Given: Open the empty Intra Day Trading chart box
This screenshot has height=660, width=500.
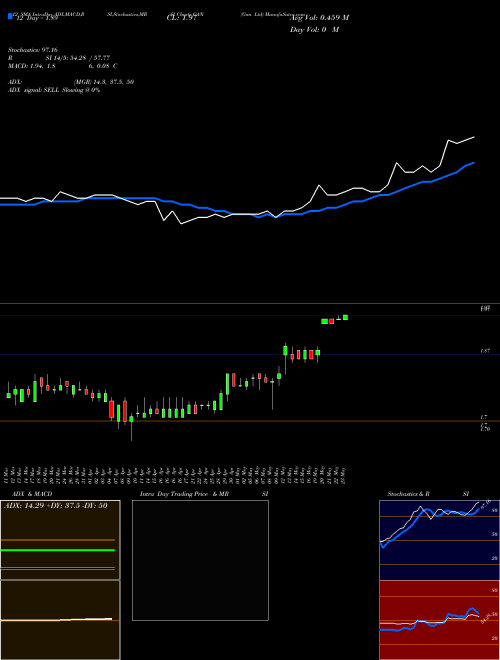Looking at the screenshot, I should (x=200, y=560).
